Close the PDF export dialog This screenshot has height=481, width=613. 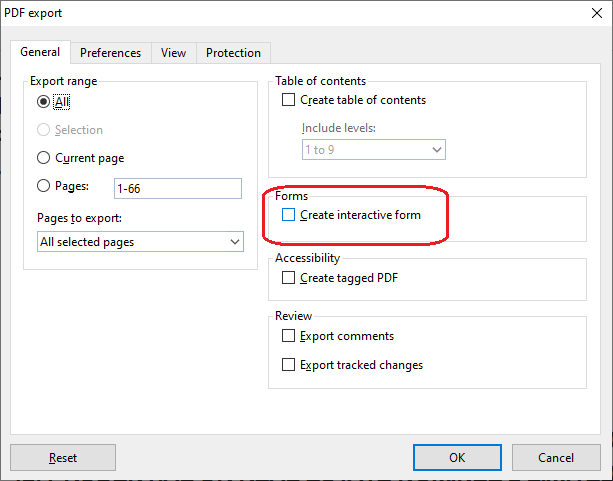pos(590,15)
